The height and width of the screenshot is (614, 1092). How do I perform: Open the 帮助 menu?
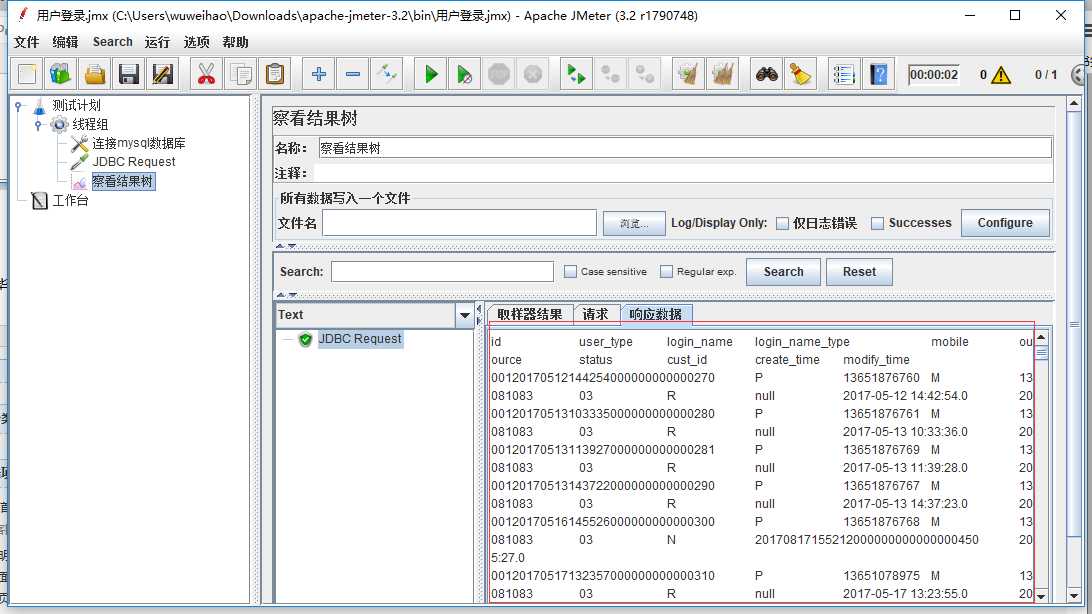[x=235, y=42]
